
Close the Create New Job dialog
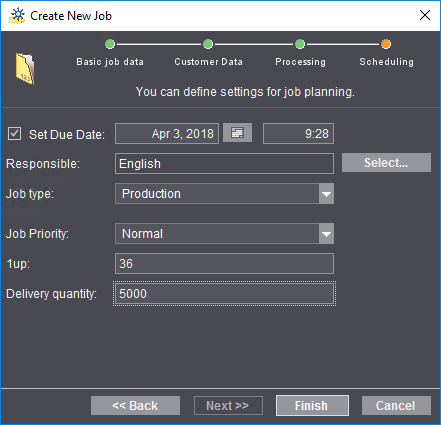point(425,15)
